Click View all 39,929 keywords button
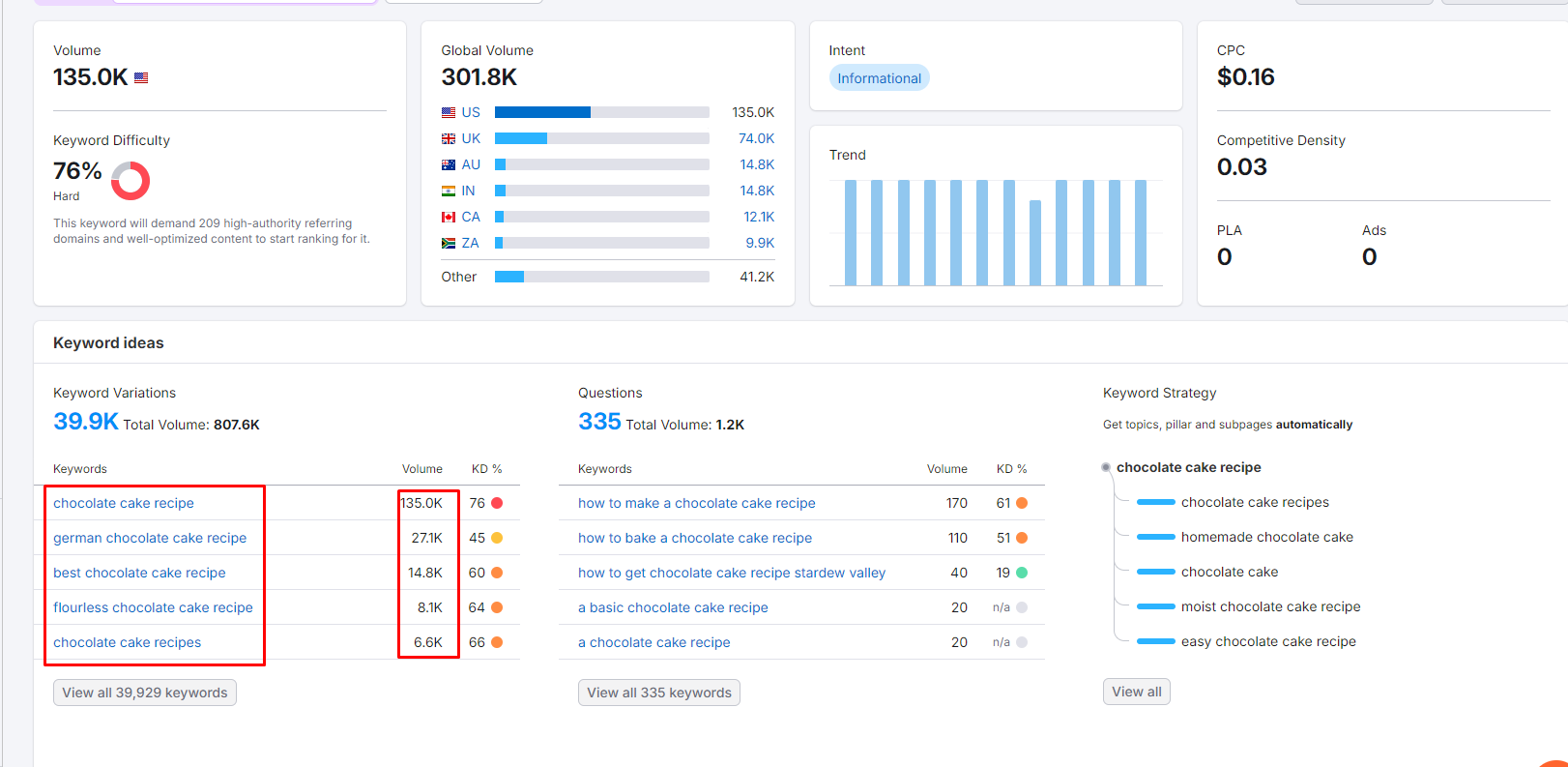Screen dimensions: 1568x767 click(145, 693)
